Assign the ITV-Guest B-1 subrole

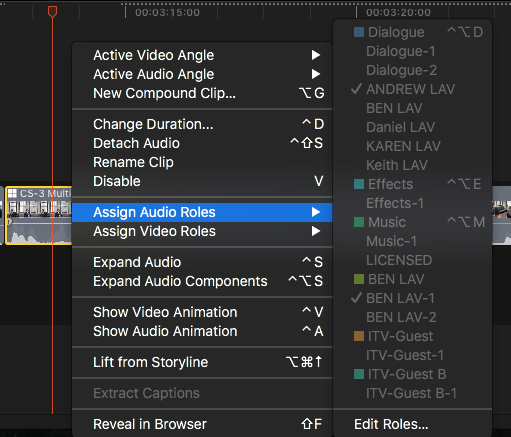tap(413, 393)
